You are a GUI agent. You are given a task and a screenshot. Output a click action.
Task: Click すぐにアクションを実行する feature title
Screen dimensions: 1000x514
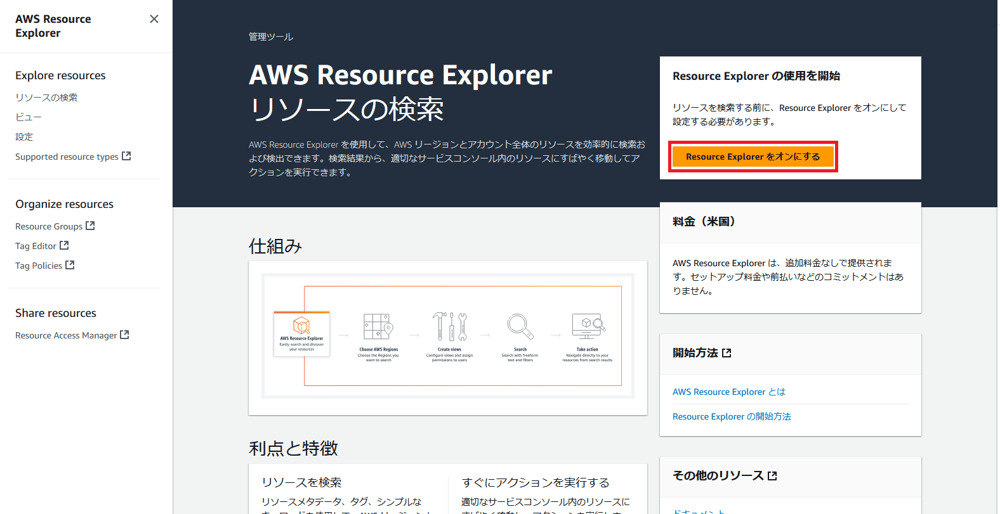[x=535, y=482]
